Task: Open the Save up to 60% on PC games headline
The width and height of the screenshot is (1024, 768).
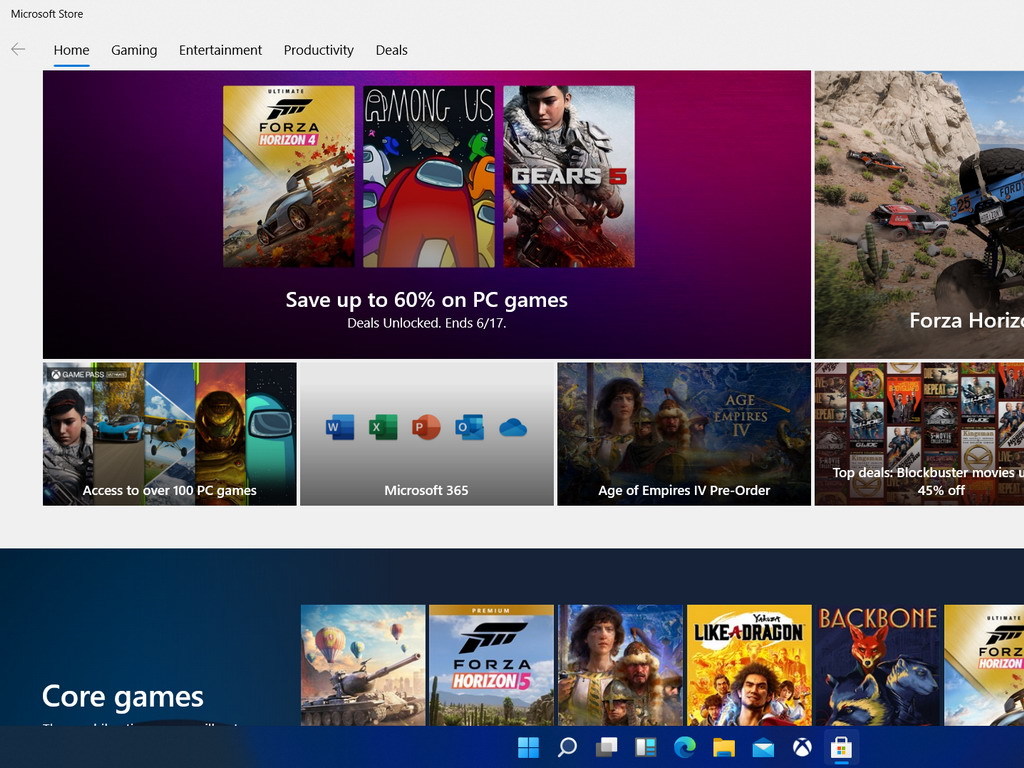Action: point(426,300)
